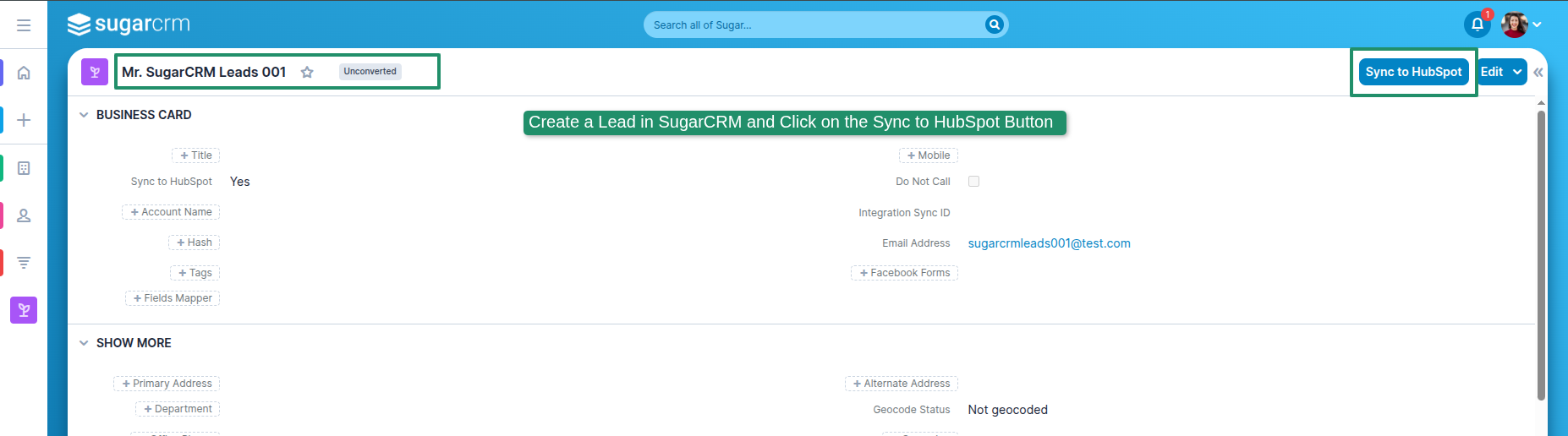Collapse the BUSINESS CARD section
The width and height of the screenshot is (1568, 436).
tap(84, 115)
